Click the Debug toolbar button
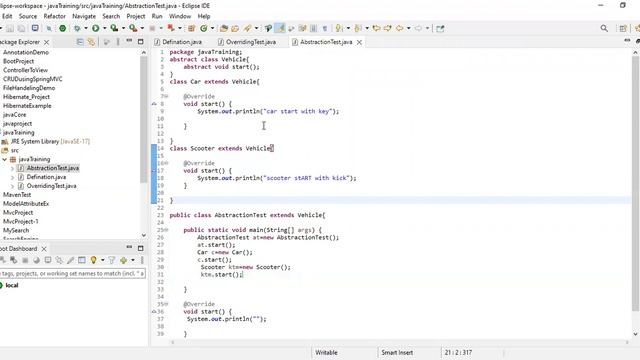640x360 pixels. click(77, 28)
